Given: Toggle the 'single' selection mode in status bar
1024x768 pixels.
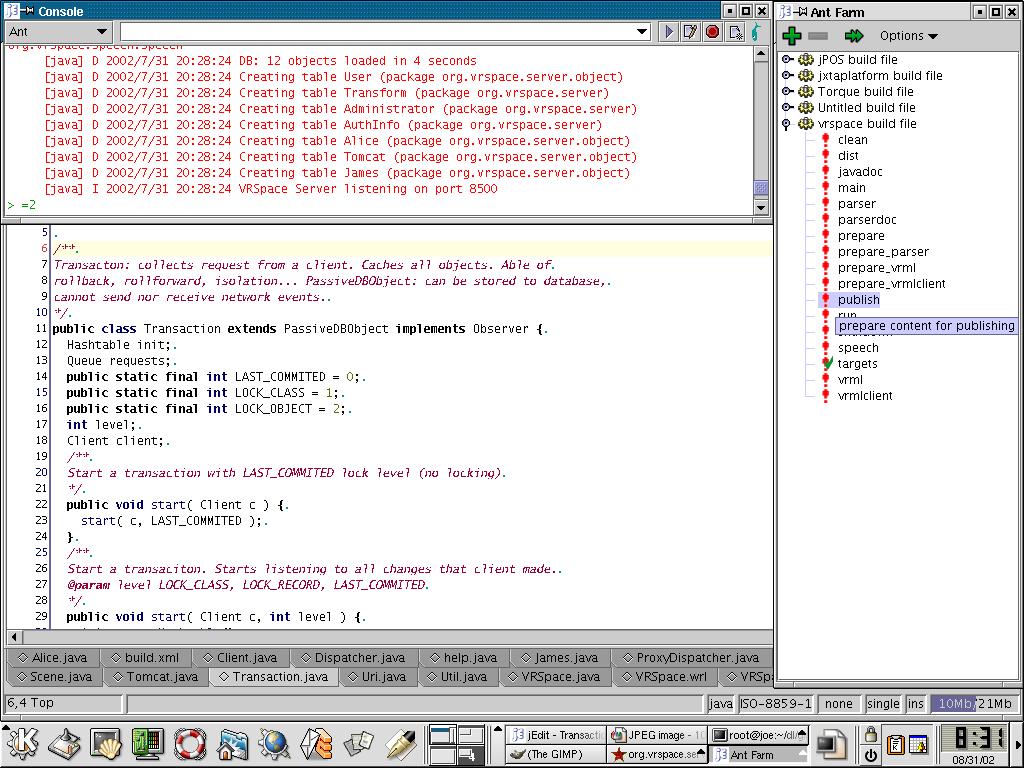Looking at the screenshot, I should tap(883, 704).
